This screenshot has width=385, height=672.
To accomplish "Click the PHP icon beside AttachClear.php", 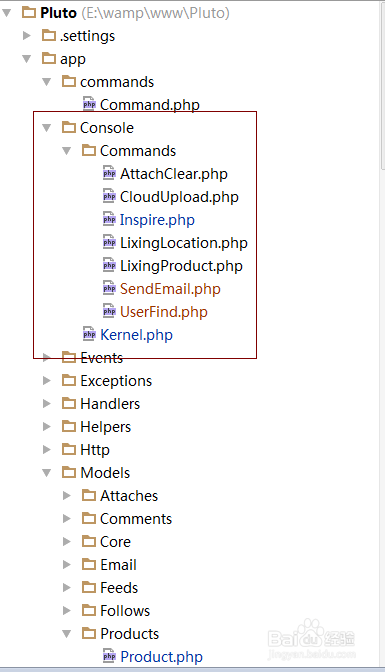I will click(109, 173).
